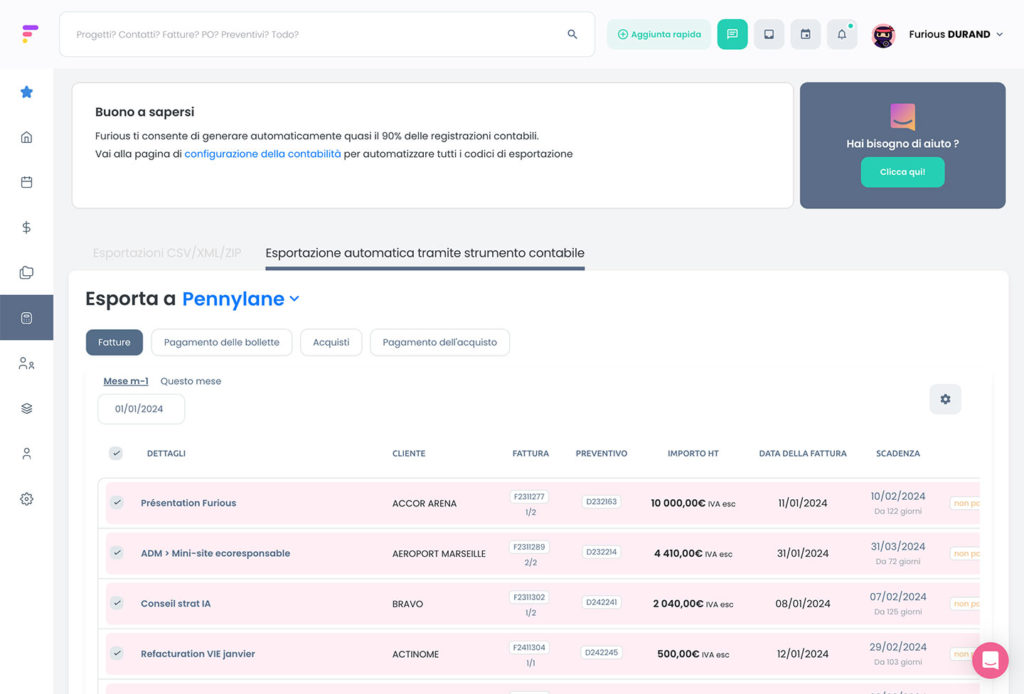
Task: Open invoice badge F2311277
Action: 530,497
